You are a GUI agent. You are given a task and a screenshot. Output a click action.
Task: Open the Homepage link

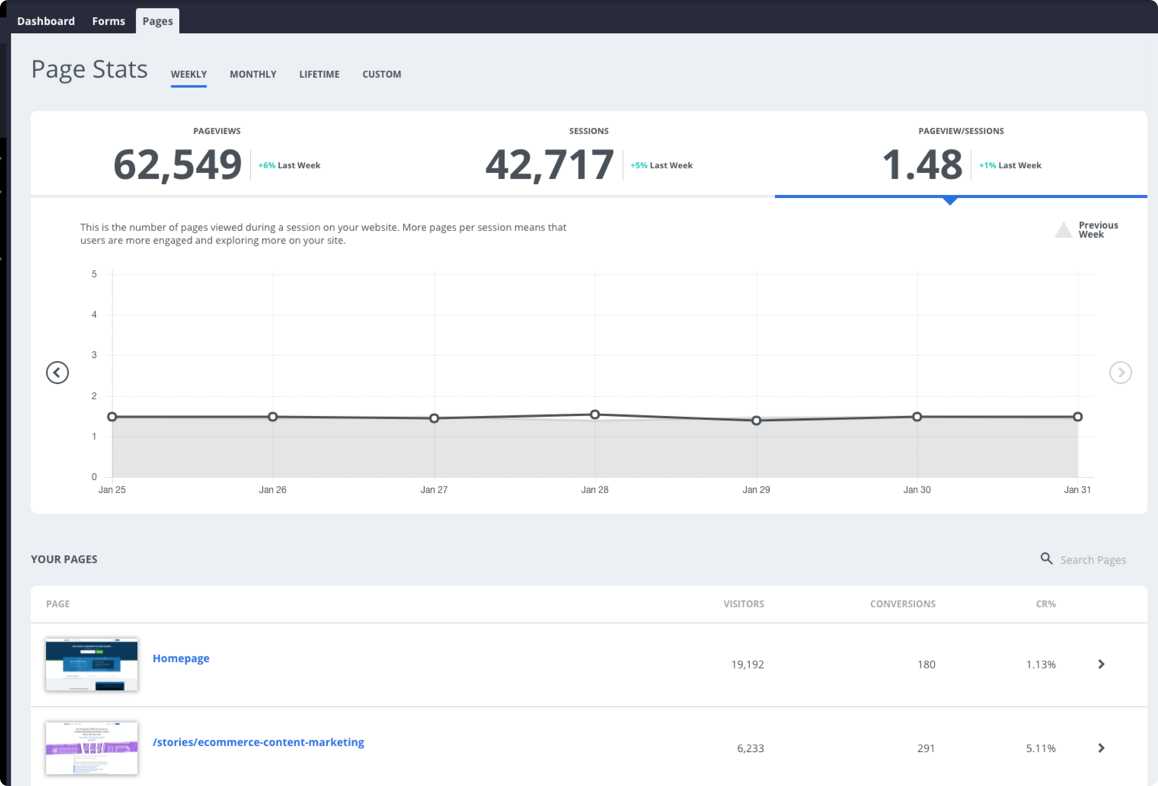pos(181,658)
